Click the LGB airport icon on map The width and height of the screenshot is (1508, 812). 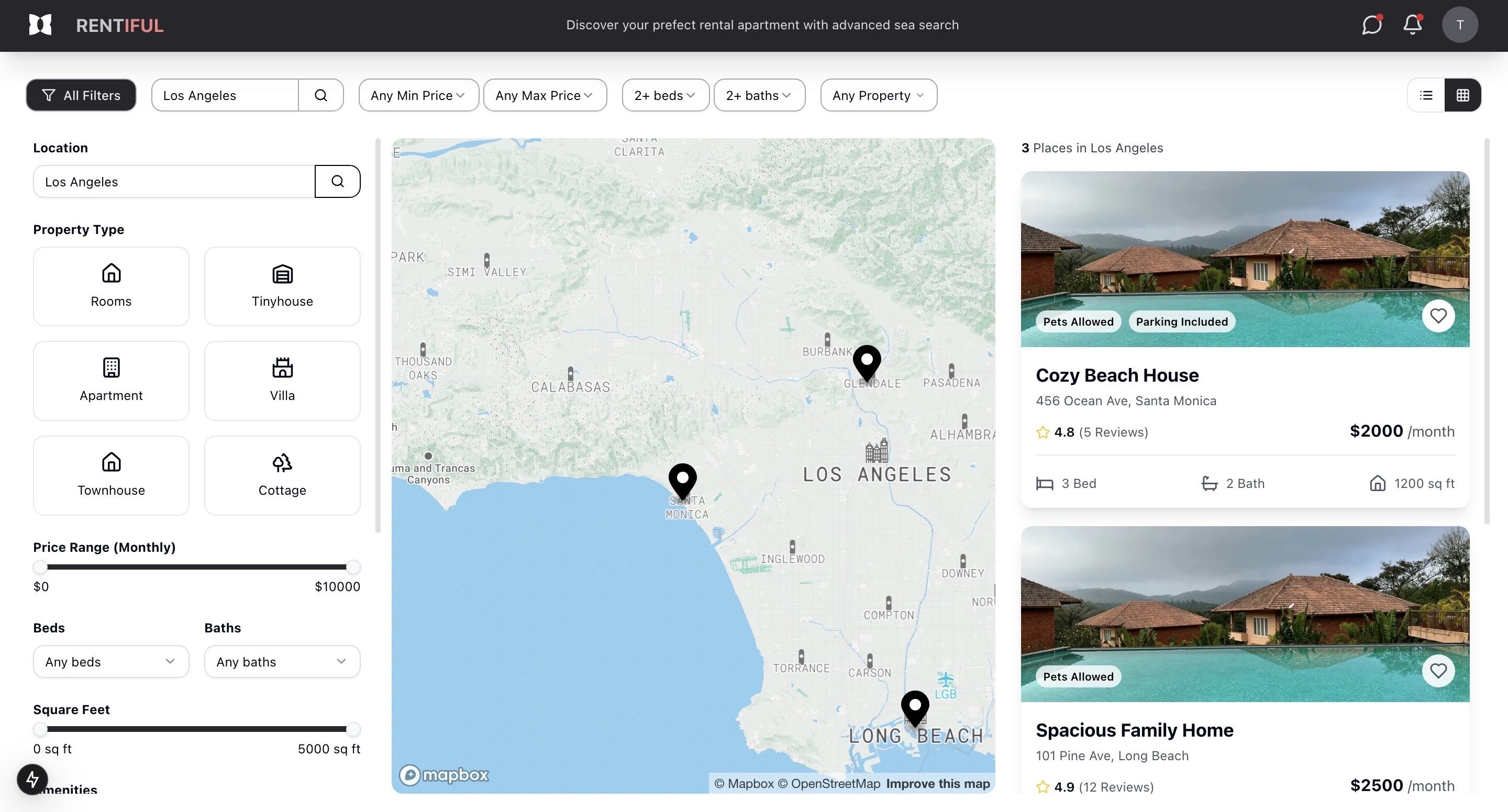point(946,680)
